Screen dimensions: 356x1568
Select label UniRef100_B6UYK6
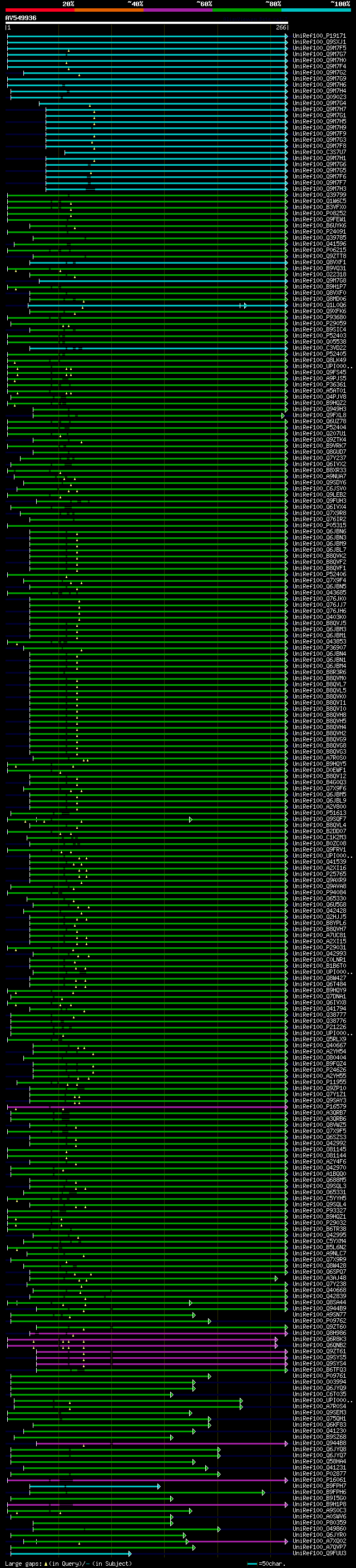click(x=319, y=226)
